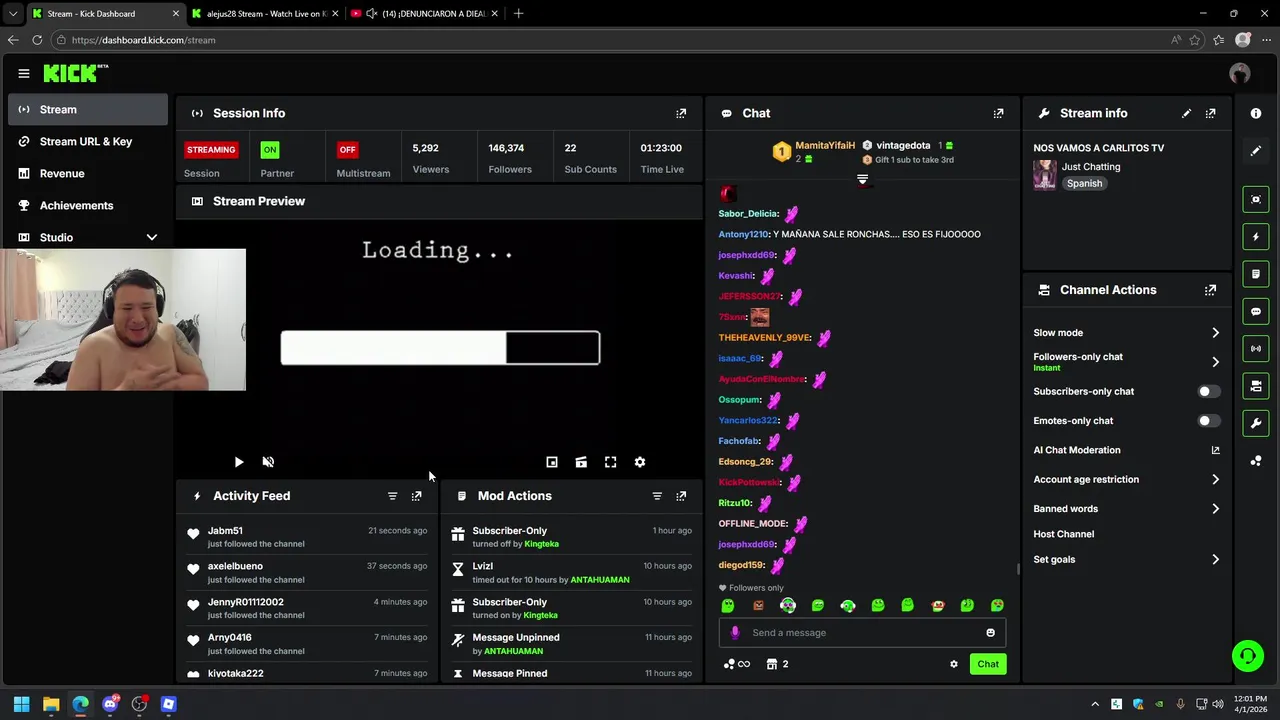Toggle Session Info broadcast panel button

(x=1256, y=348)
